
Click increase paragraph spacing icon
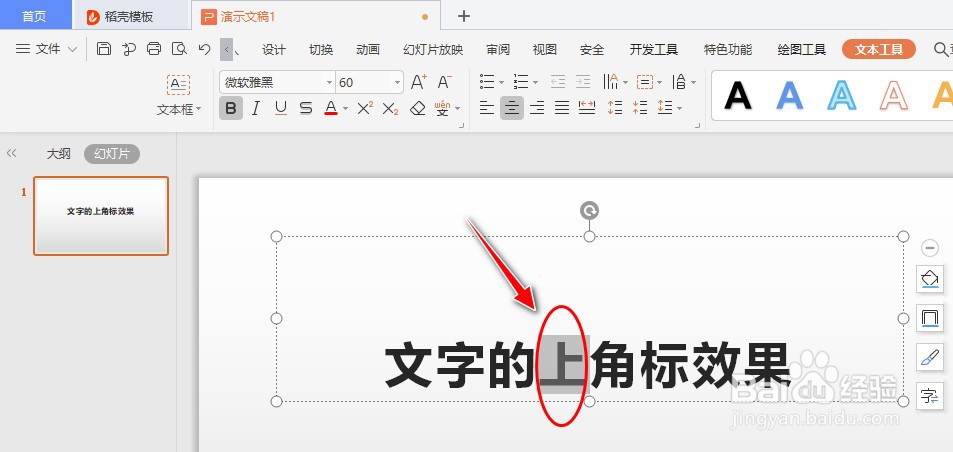[x=615, y=109]
